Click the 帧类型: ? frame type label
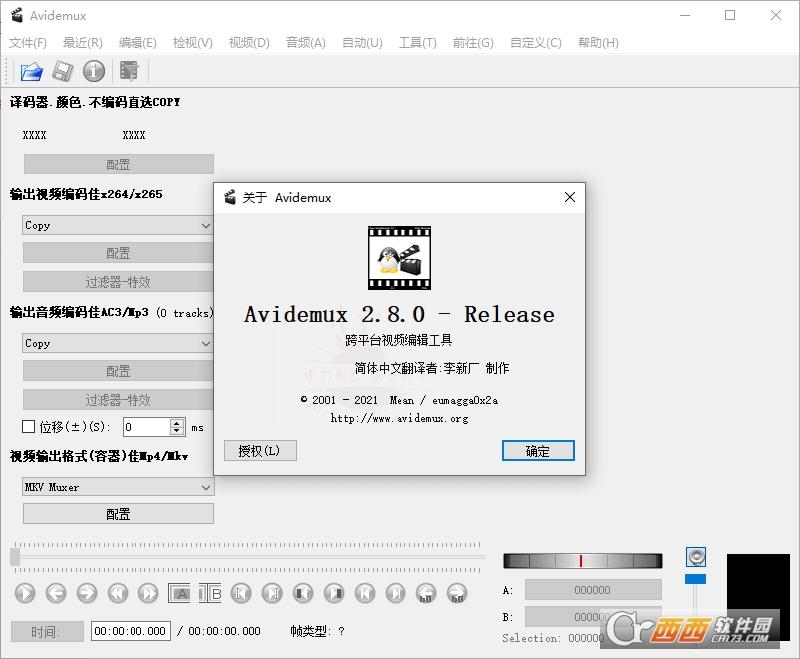The width and height of the screenshot is (800, 659). tap(317, 631)
